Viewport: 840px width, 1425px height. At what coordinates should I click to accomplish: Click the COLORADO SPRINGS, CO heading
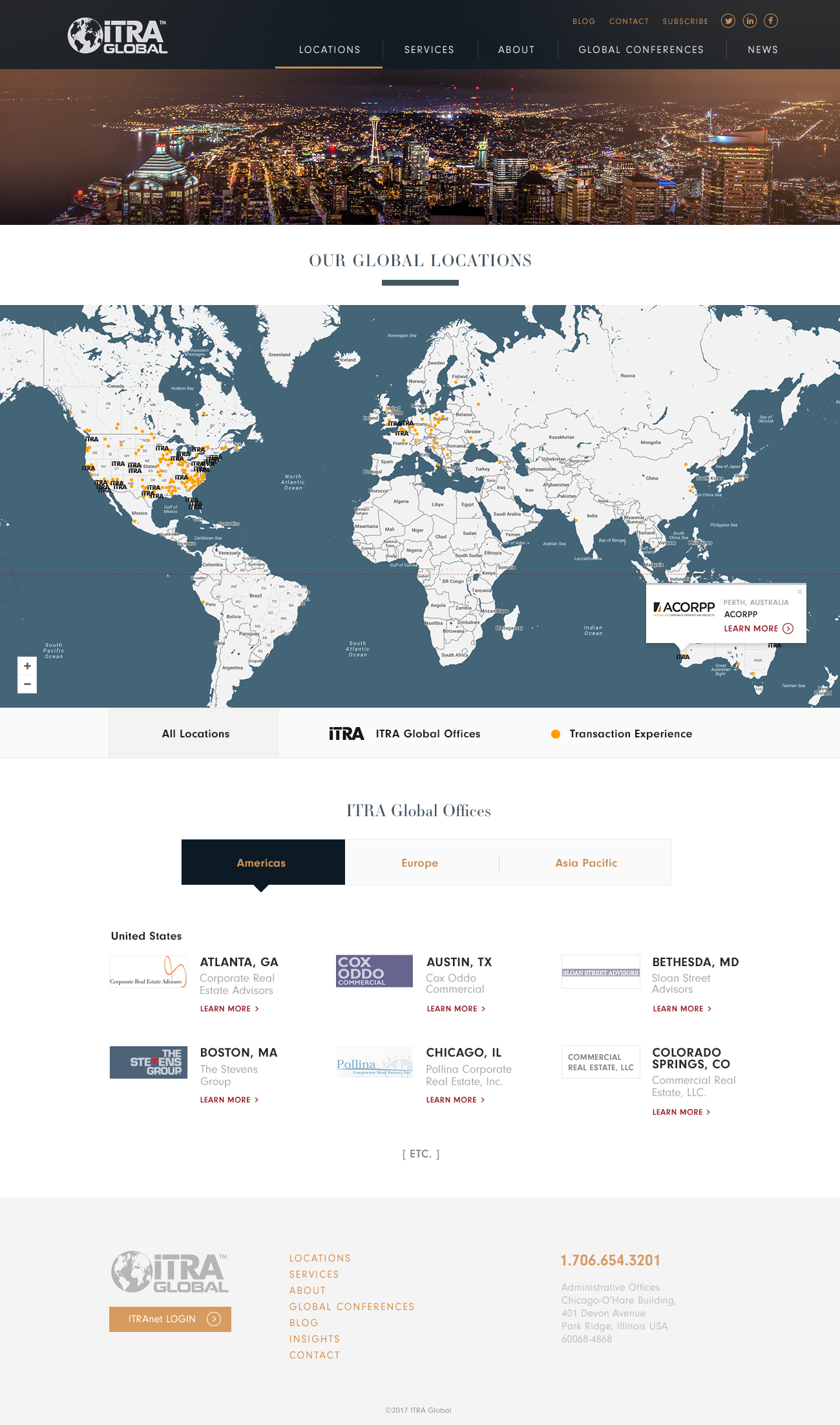[x=691, y=1059]
